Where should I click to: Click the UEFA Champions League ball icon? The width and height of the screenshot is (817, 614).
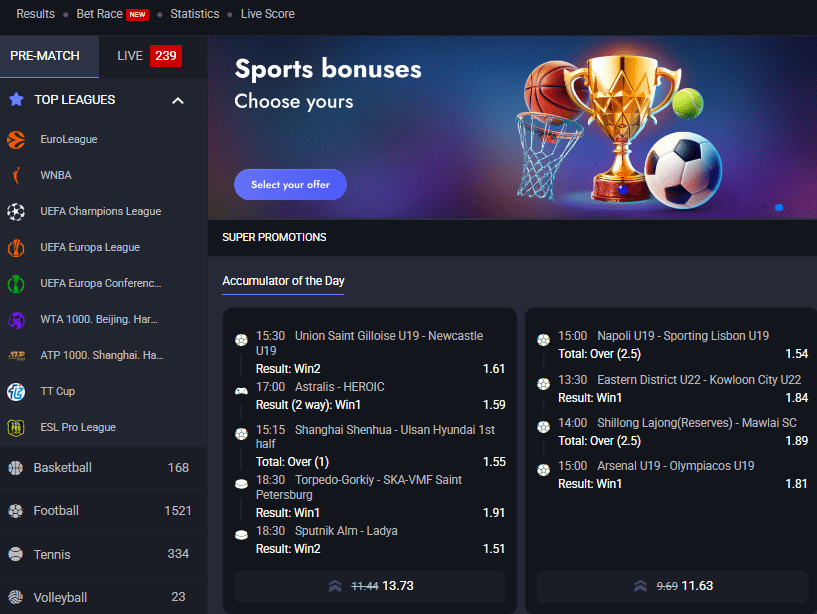16,212
